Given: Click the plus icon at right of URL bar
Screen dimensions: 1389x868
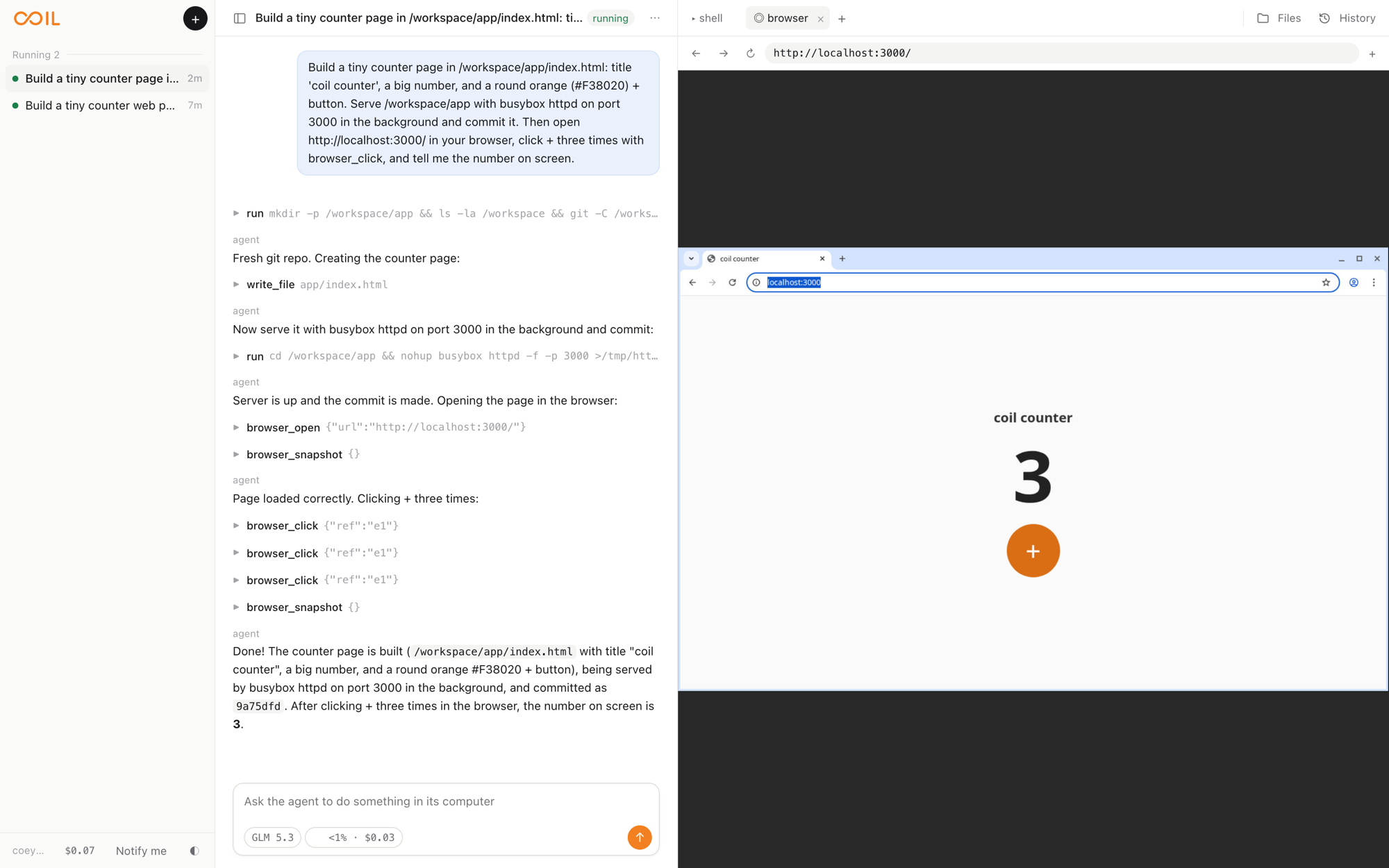Looking at the screenshot, I should click(1372, 54).
